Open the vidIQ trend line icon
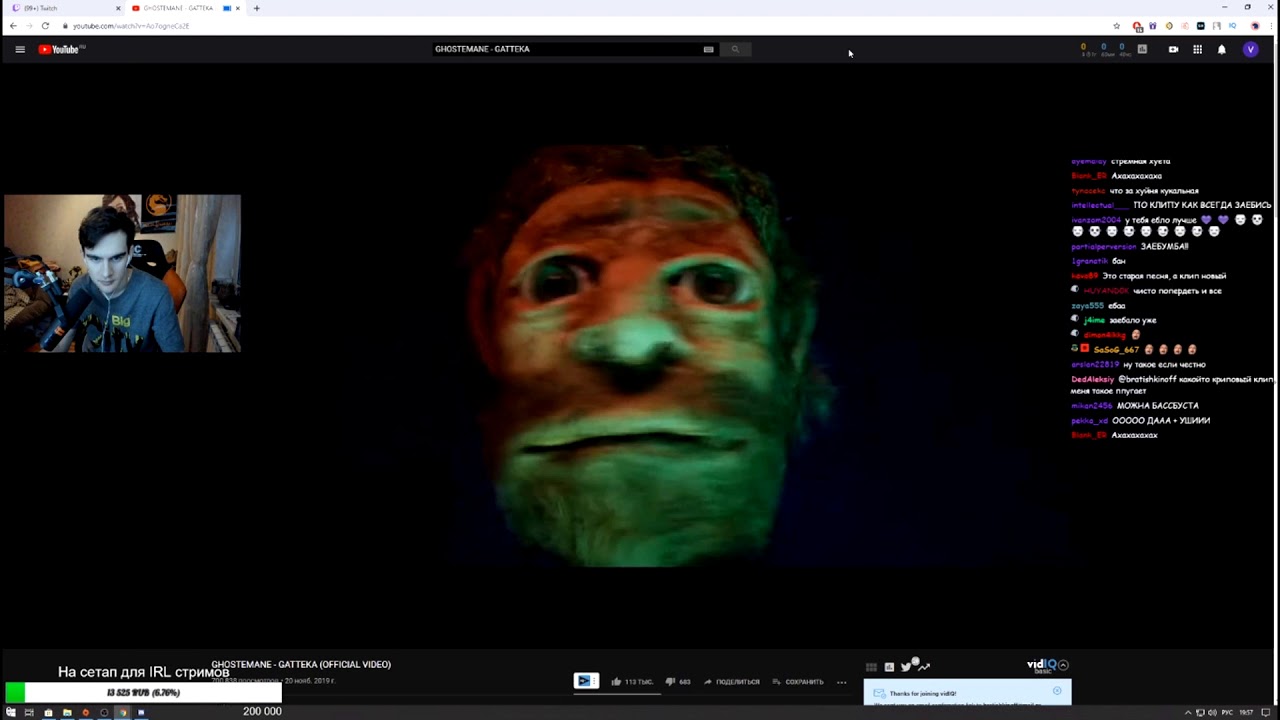The image size is (1280, 720). coord(924,667)
